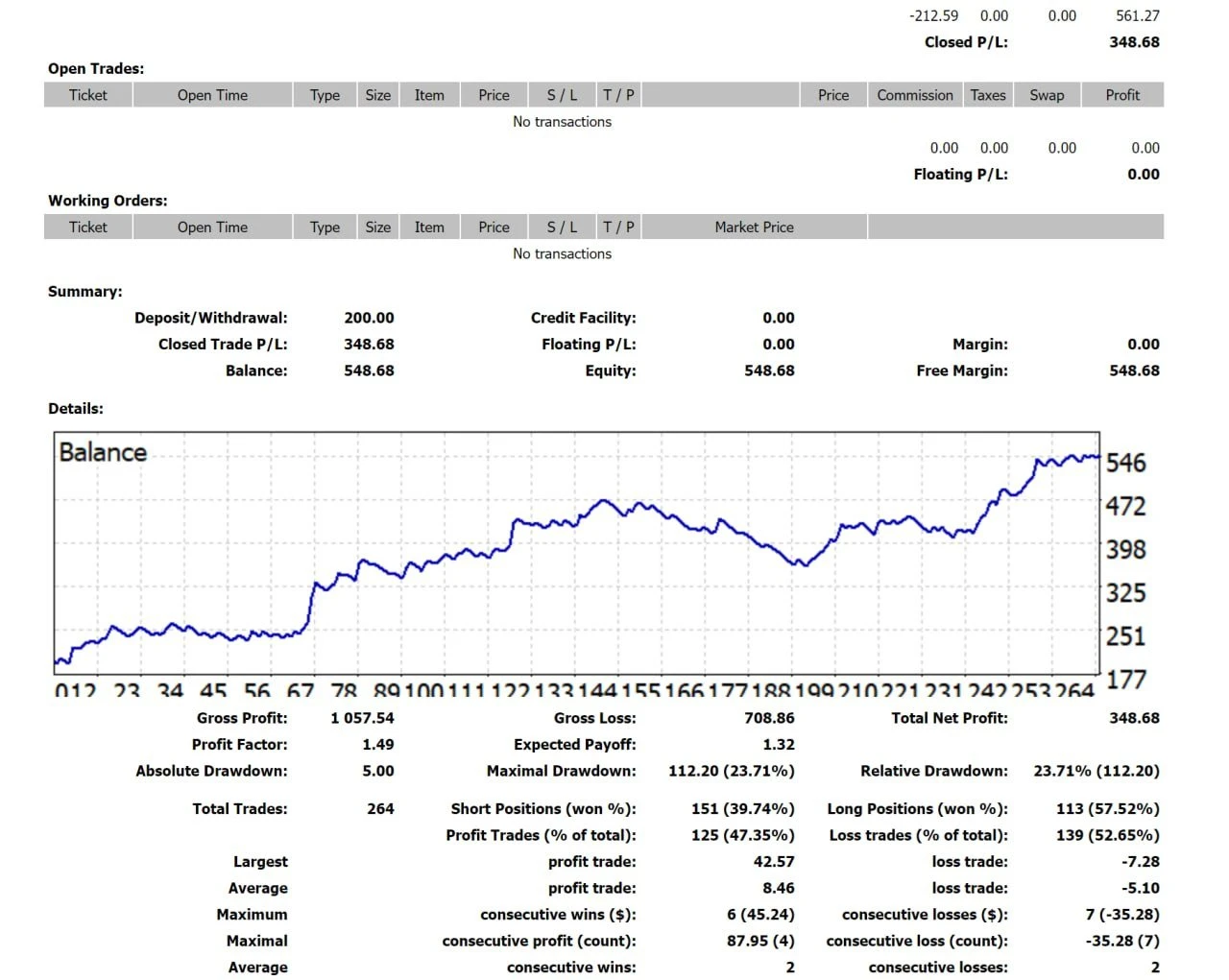
Task: Click the Taxes column header
Action: (987, 95)
